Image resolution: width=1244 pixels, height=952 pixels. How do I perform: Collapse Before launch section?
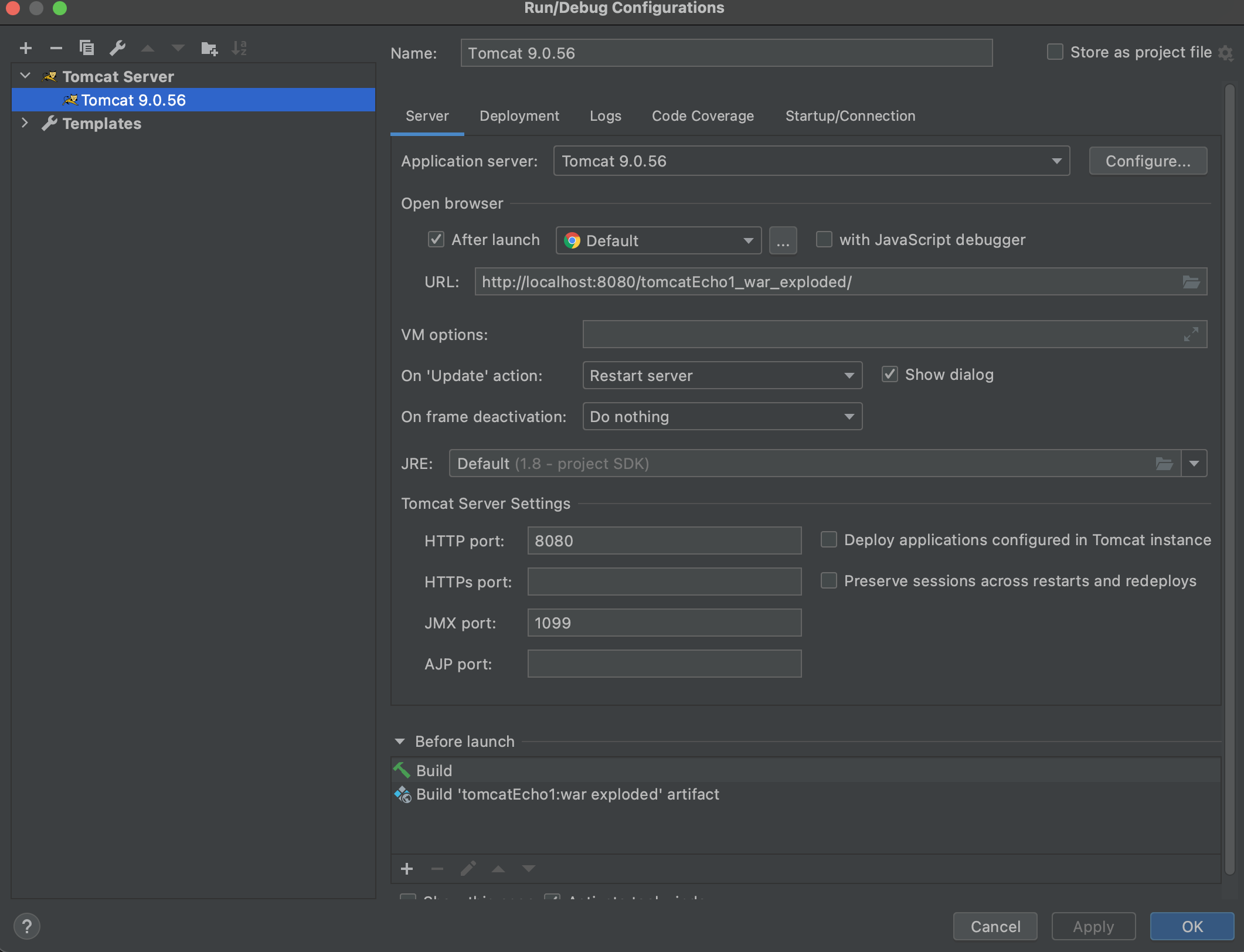(400, 742)
